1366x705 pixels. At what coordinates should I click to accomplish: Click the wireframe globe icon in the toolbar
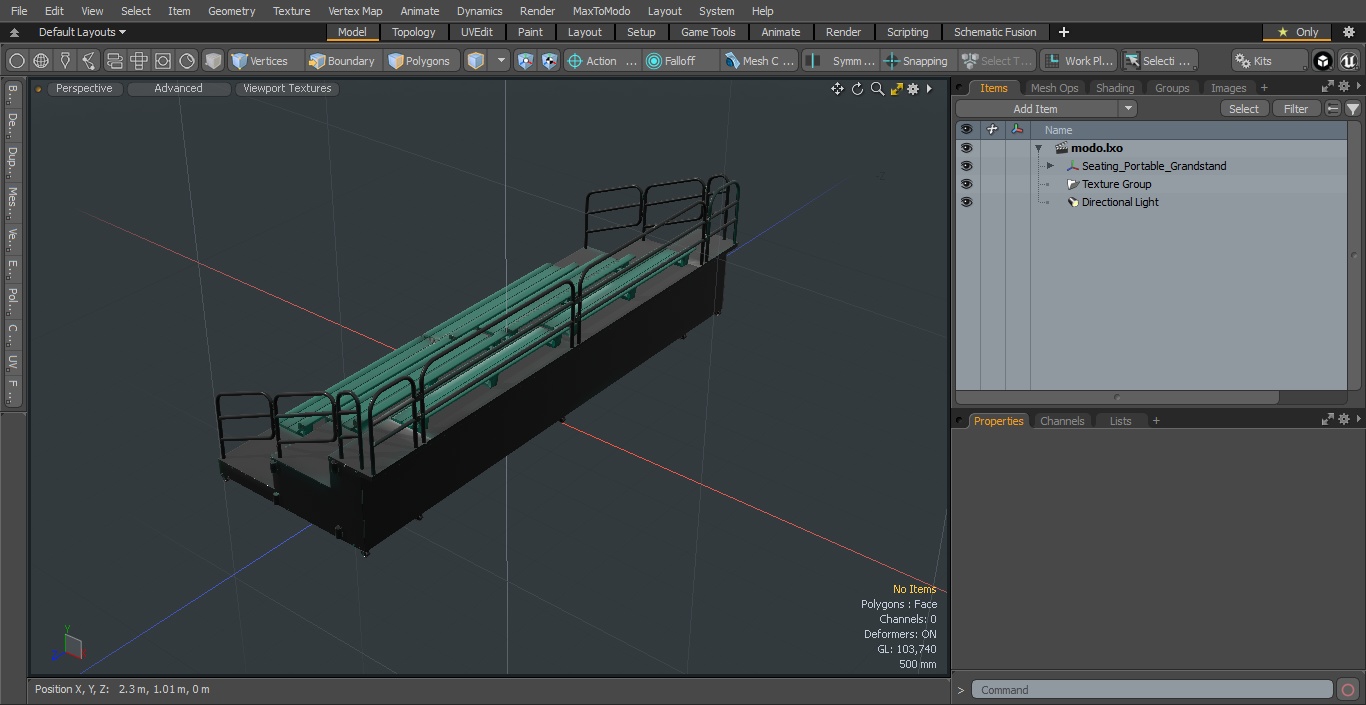41,61
